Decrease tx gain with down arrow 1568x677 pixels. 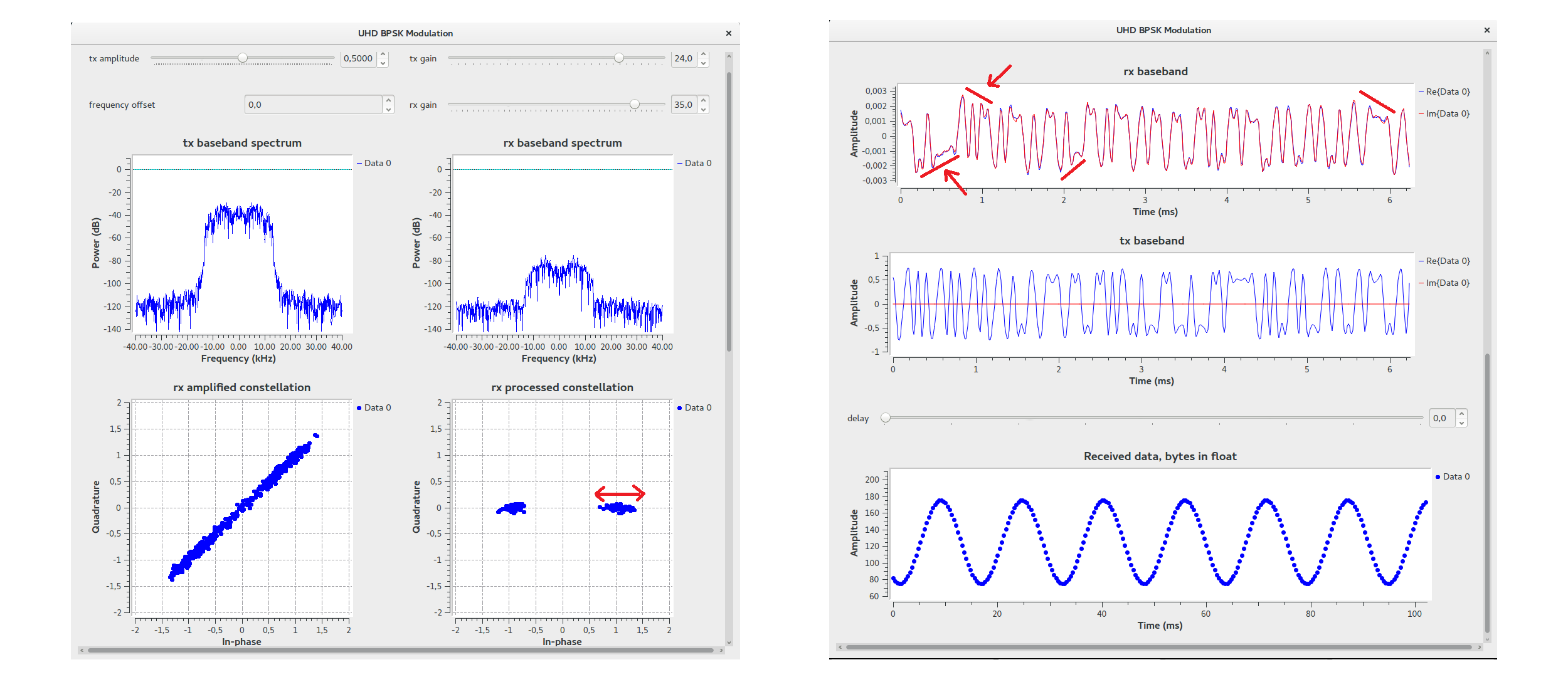click(703, 63)
